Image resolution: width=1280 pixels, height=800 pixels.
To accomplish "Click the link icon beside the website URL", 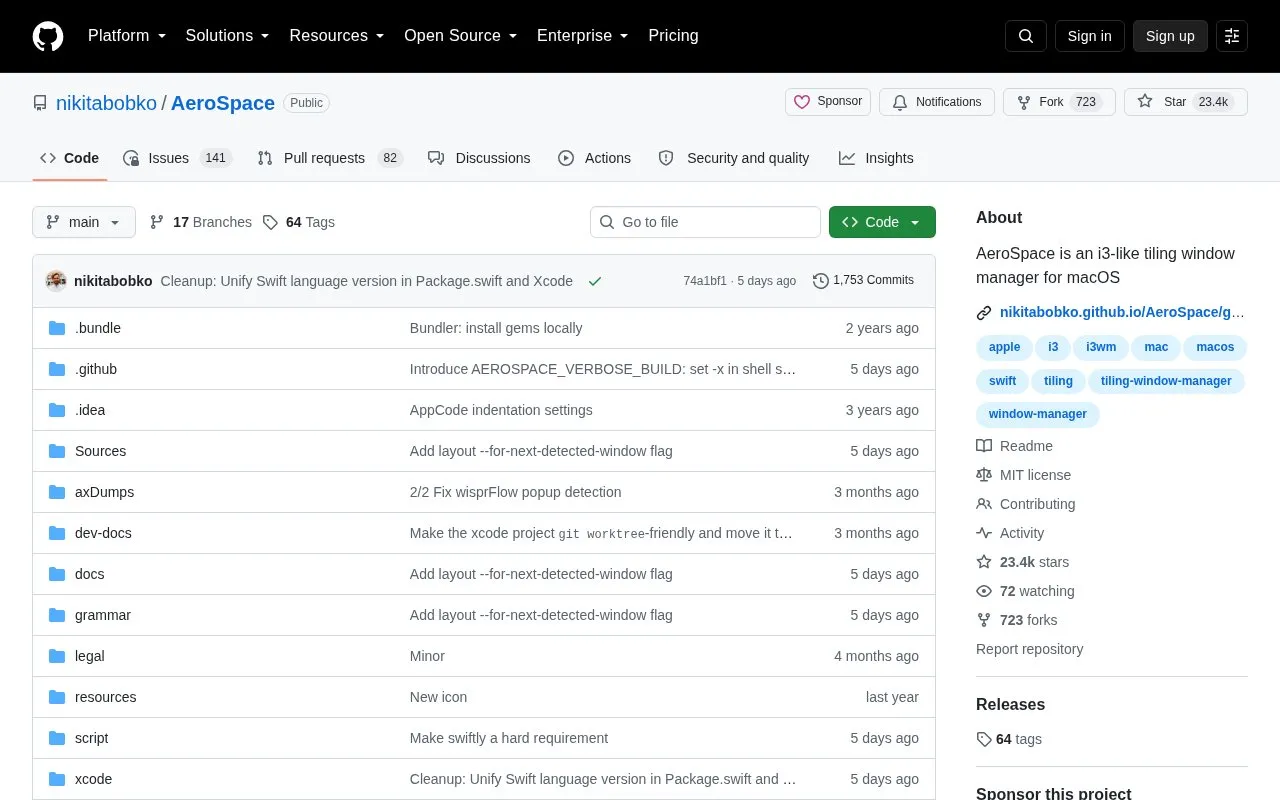I will point(984,312).
